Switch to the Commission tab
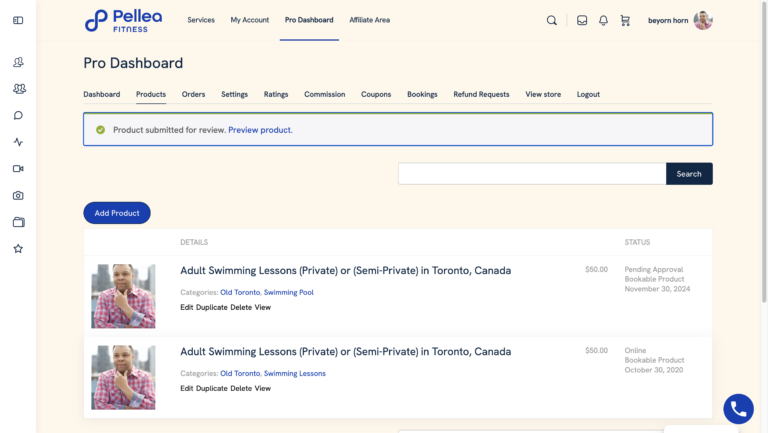Viewport: 768px width, 433px height. (x=324, y=94)
